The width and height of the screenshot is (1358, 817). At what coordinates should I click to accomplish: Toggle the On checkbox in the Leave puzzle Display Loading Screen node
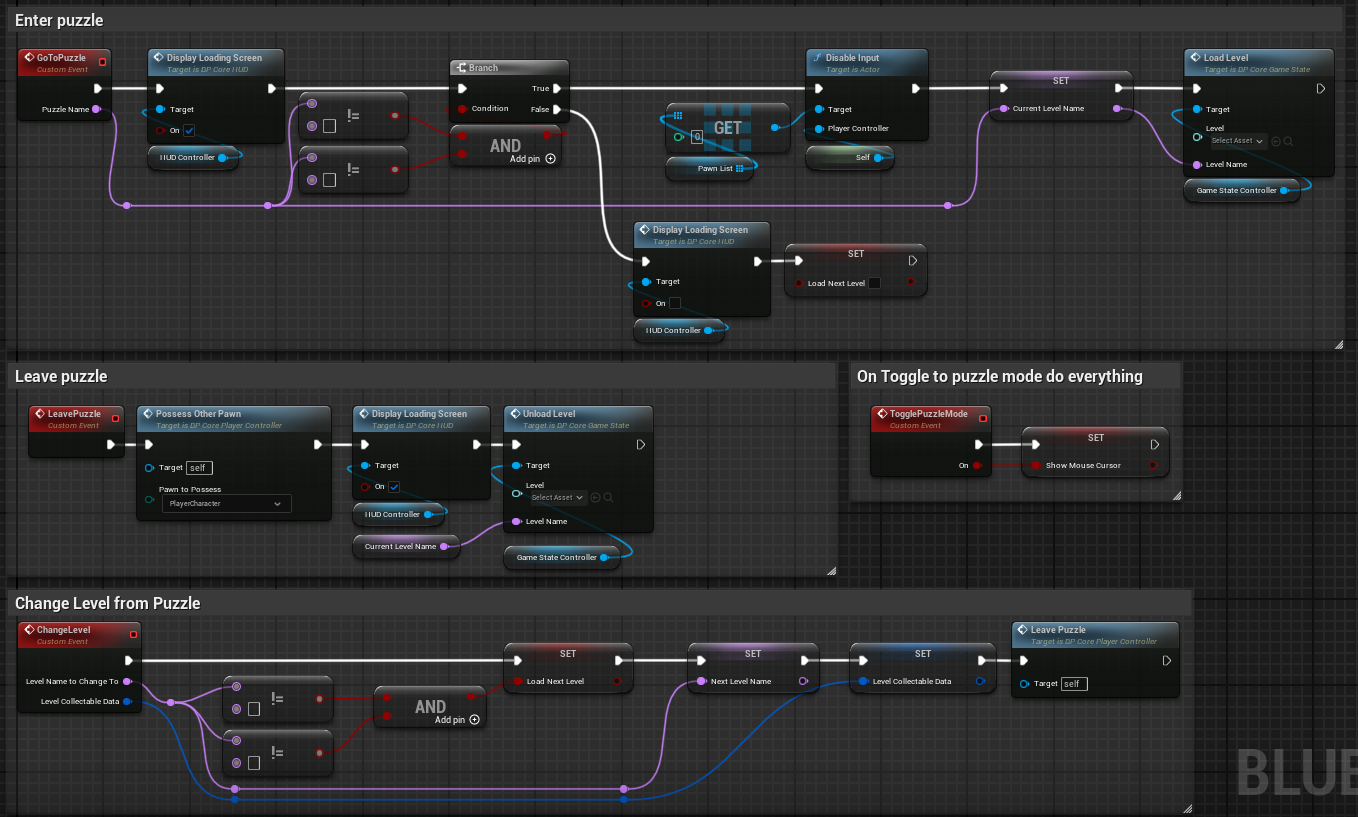point(394,487)
